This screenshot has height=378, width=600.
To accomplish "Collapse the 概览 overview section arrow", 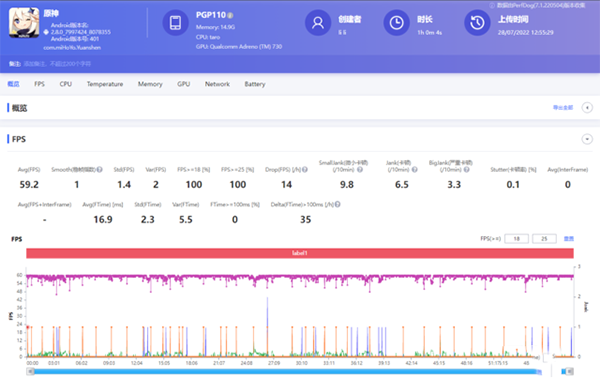I will 587,108.
